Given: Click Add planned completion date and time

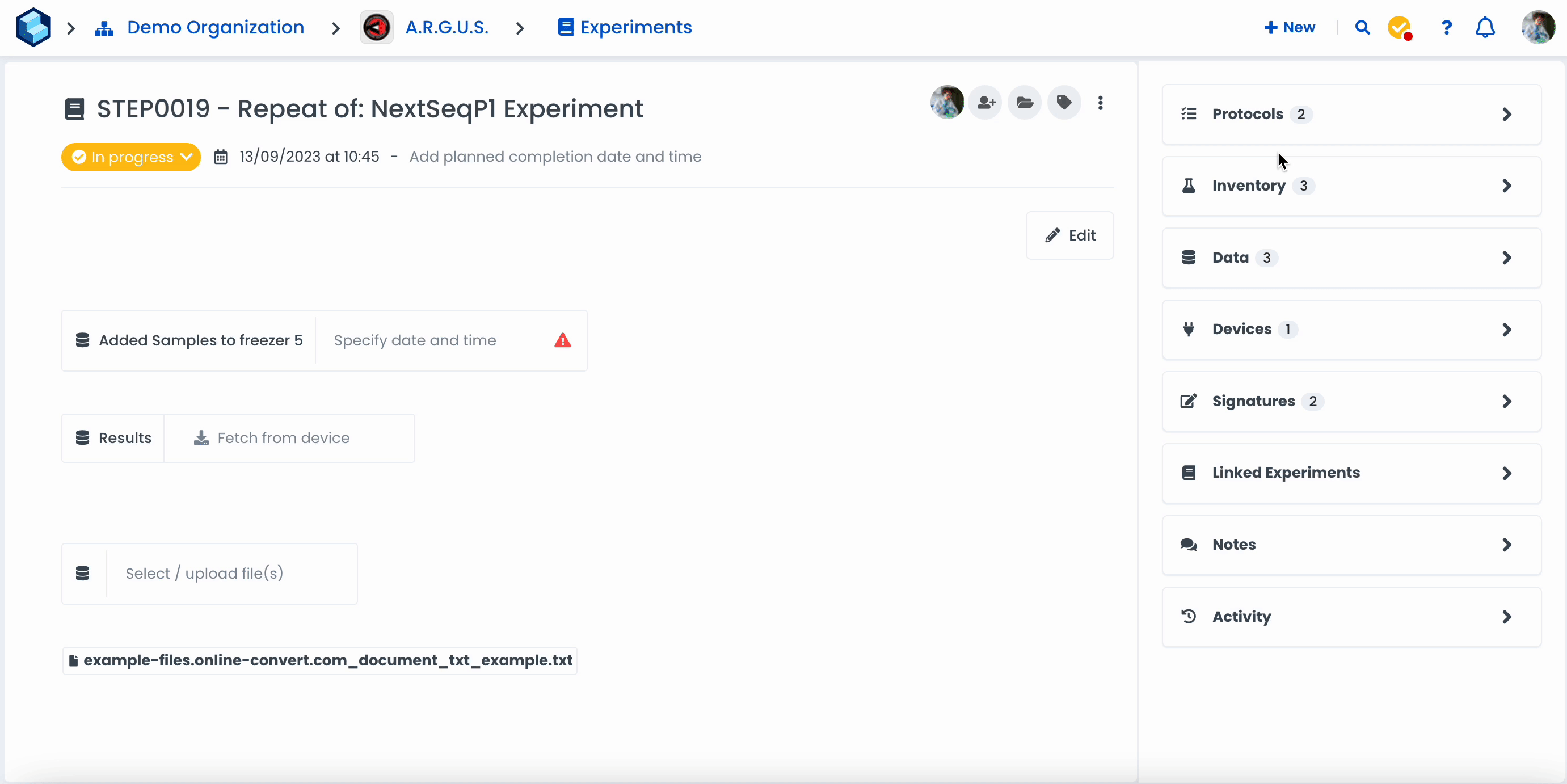Looking at the screenshot, I should 555,157.
